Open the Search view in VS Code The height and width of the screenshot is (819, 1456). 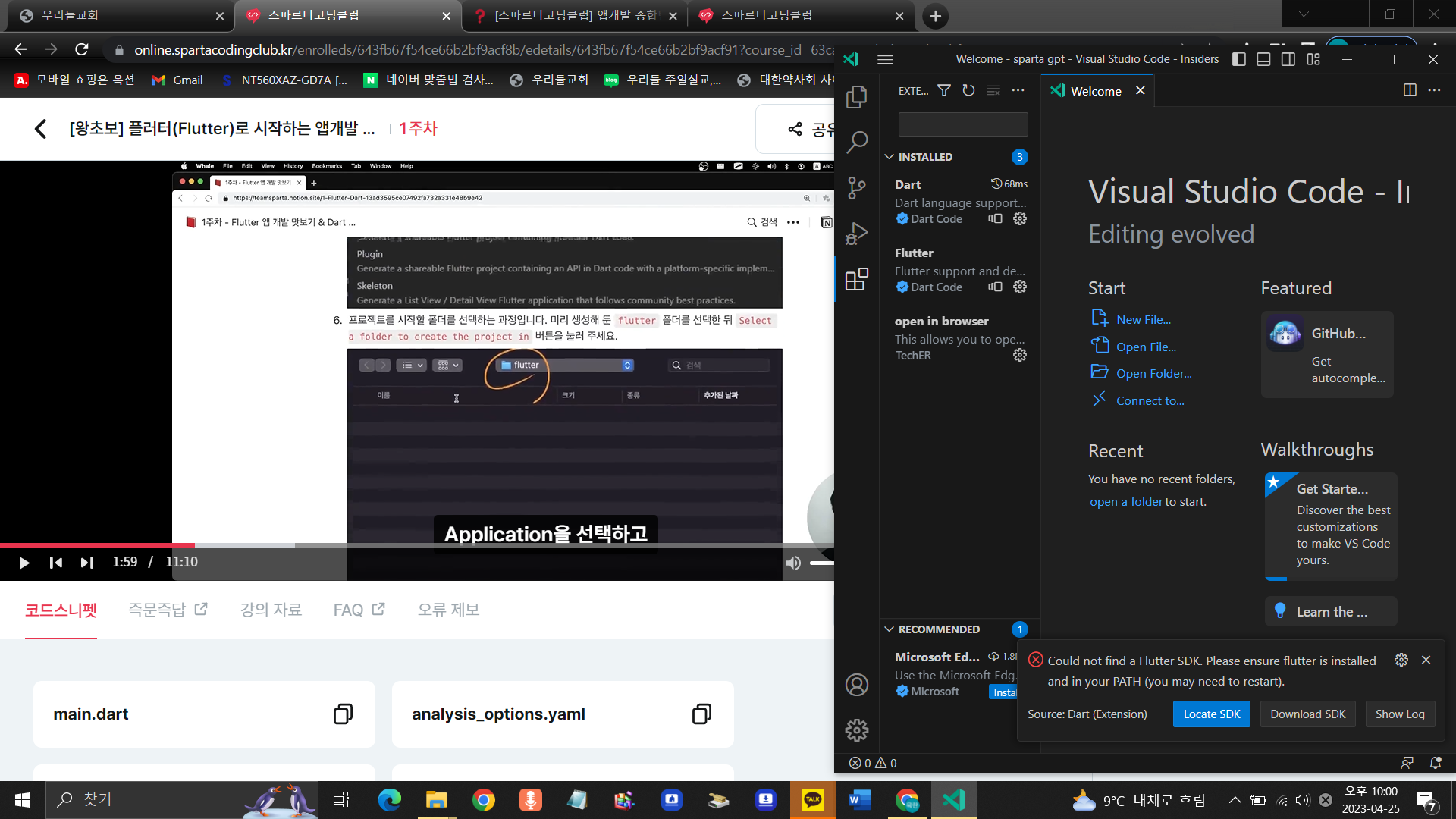[857, 142]
